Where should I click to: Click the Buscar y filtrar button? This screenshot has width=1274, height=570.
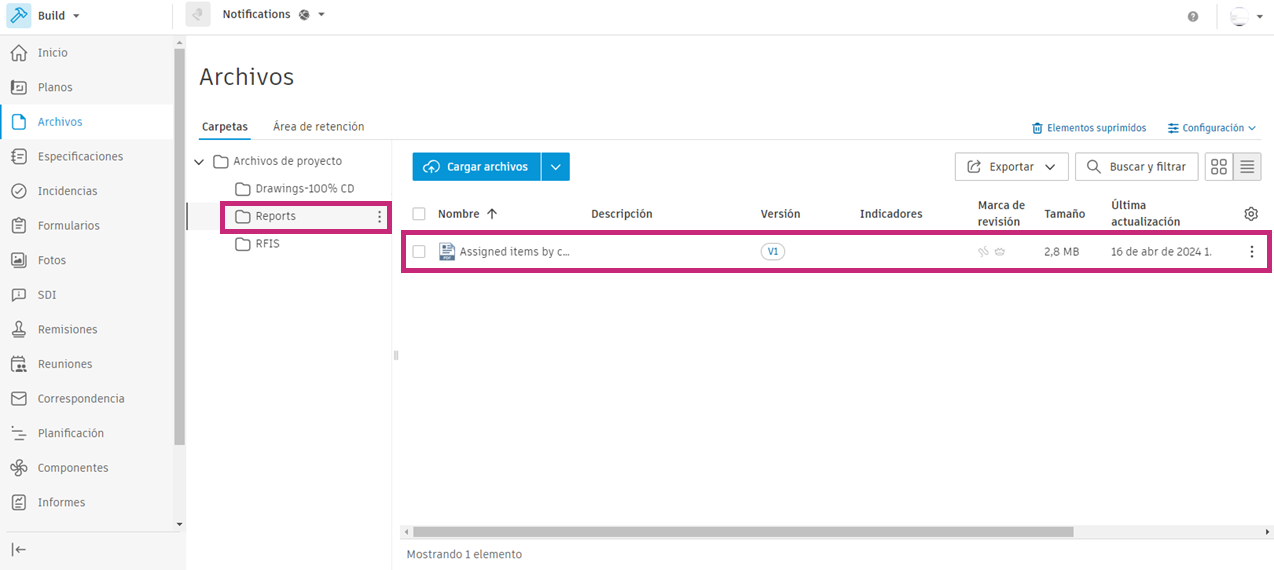[x=1136, y=167]
